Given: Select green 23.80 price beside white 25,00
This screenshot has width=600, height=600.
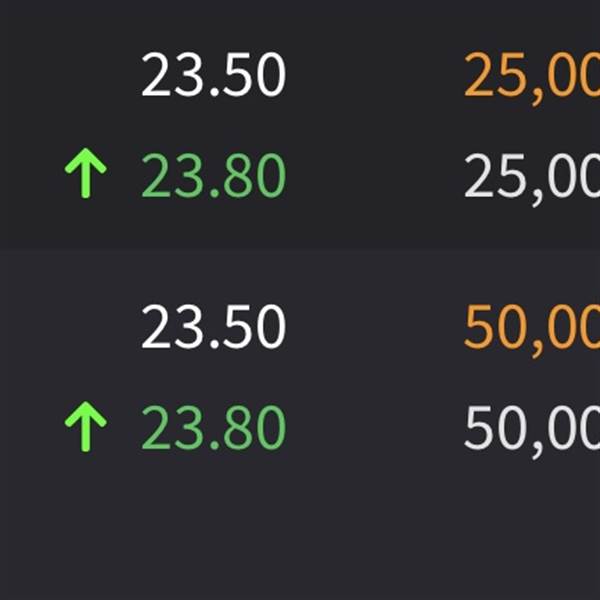Looking at the screenshot, I should pyautogui.click(x=214, y=175).
